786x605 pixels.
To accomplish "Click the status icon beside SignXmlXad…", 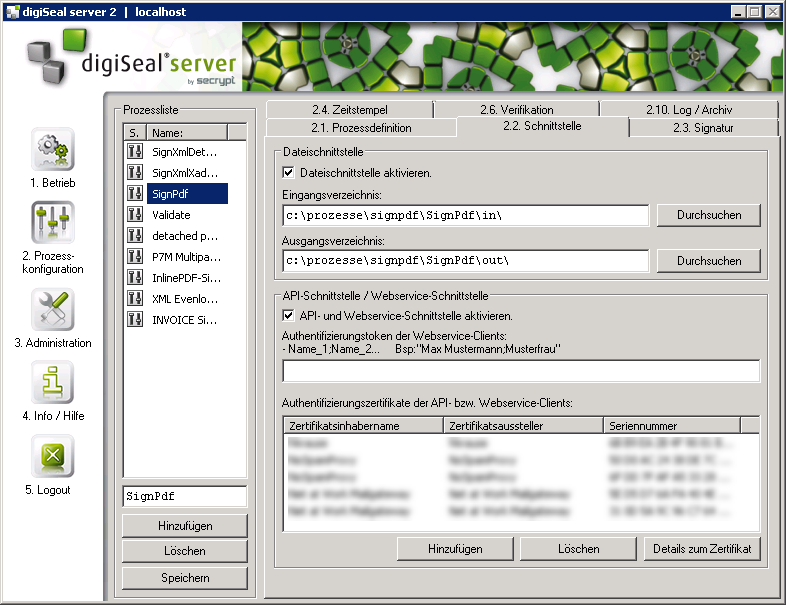I will 135,172.
